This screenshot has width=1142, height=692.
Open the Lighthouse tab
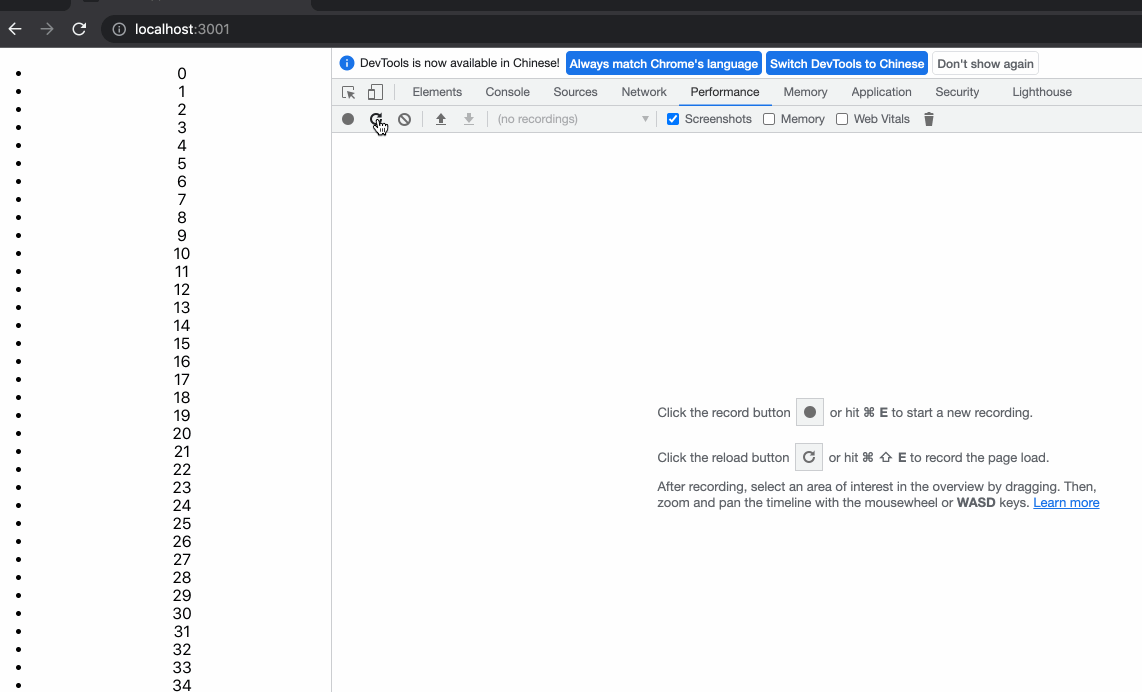click(1041, 91)
